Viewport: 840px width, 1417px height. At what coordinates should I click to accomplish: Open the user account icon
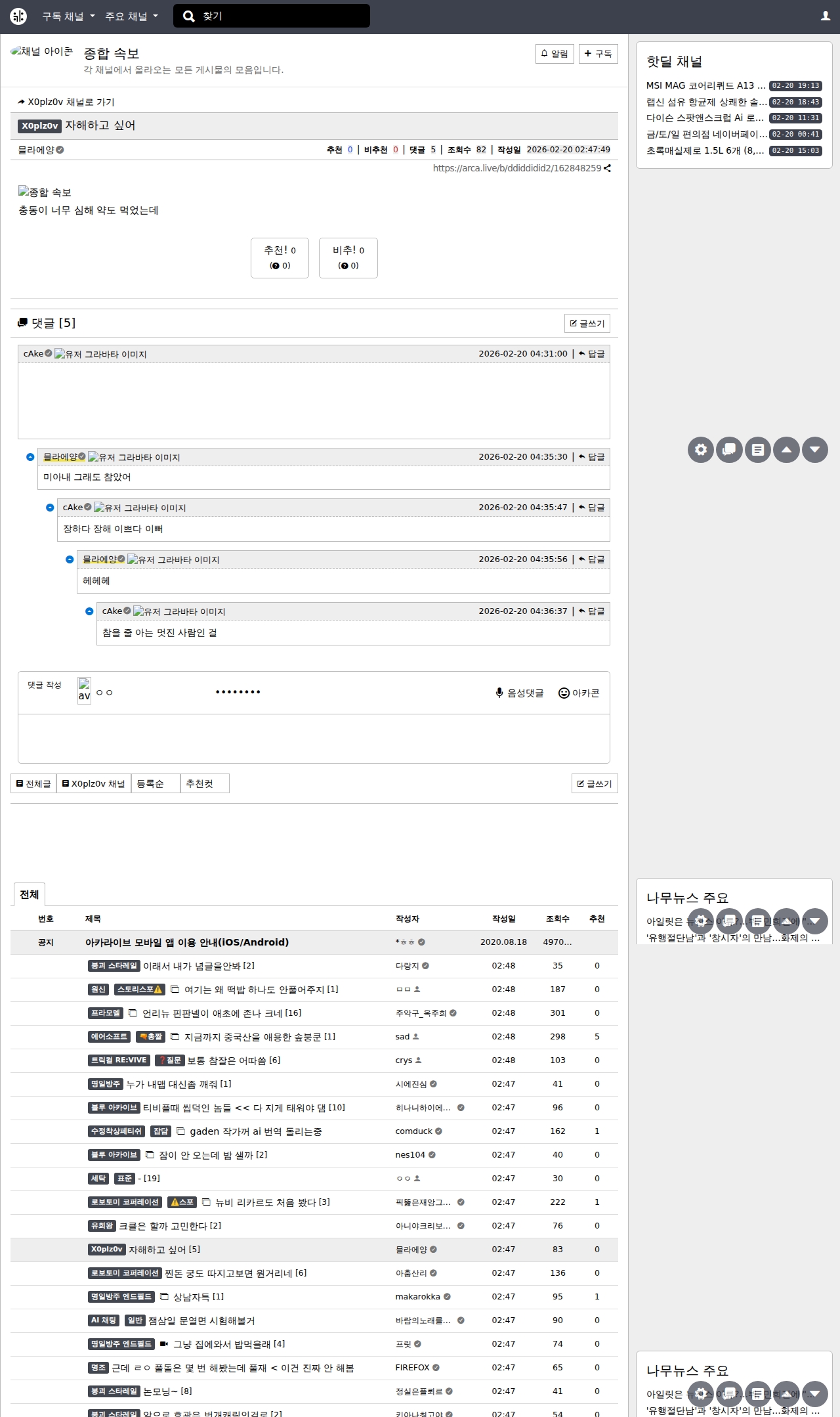(826, 16)
